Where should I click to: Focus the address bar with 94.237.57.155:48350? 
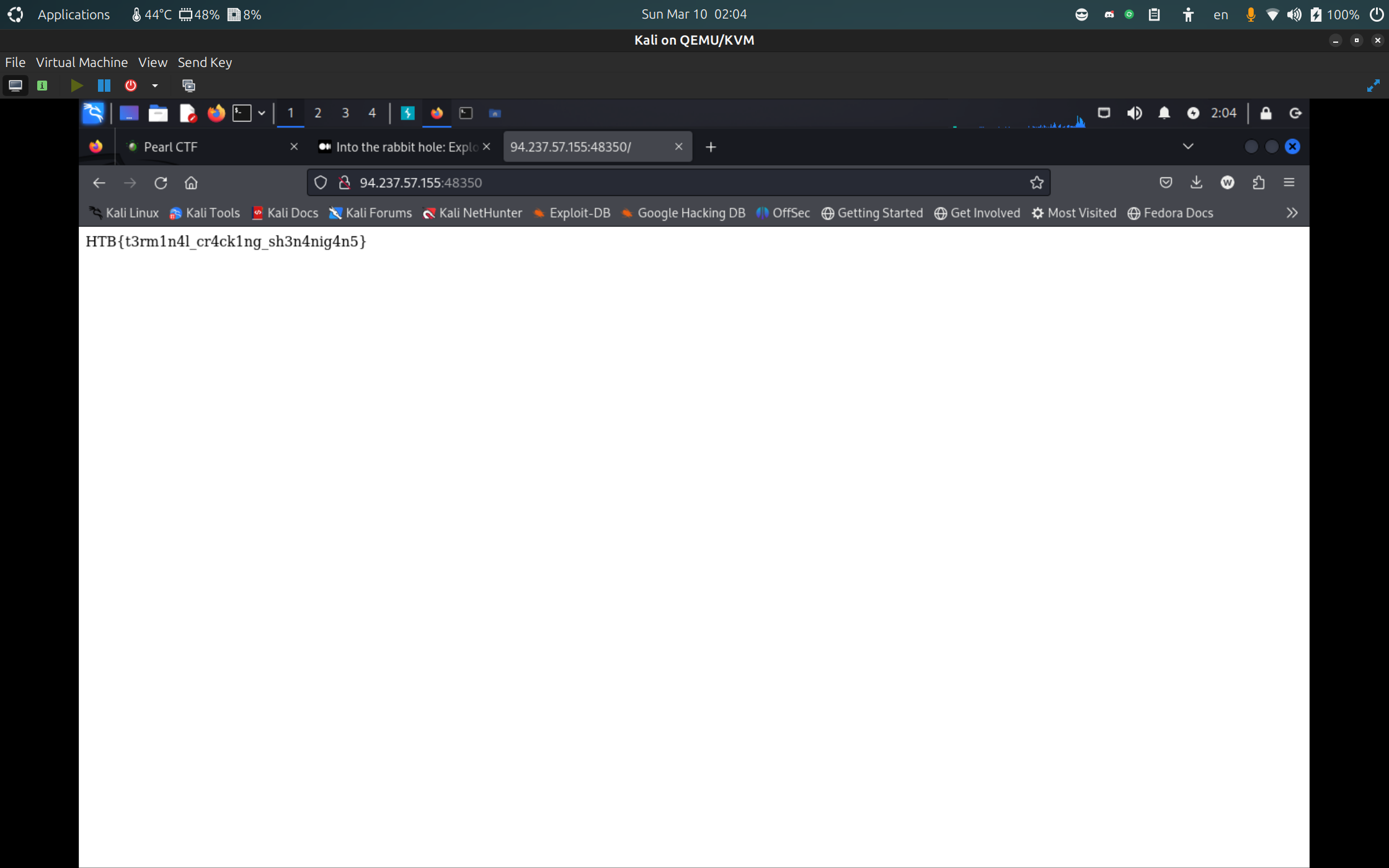pyautogui.click(x=678, y=183)
